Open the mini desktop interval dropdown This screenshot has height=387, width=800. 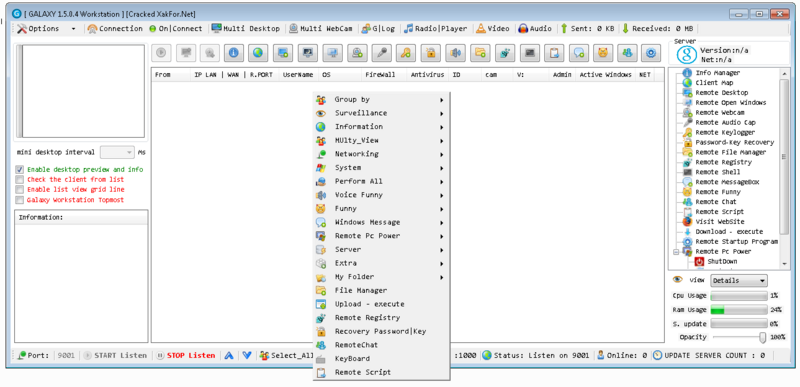[x=117, y=152]
